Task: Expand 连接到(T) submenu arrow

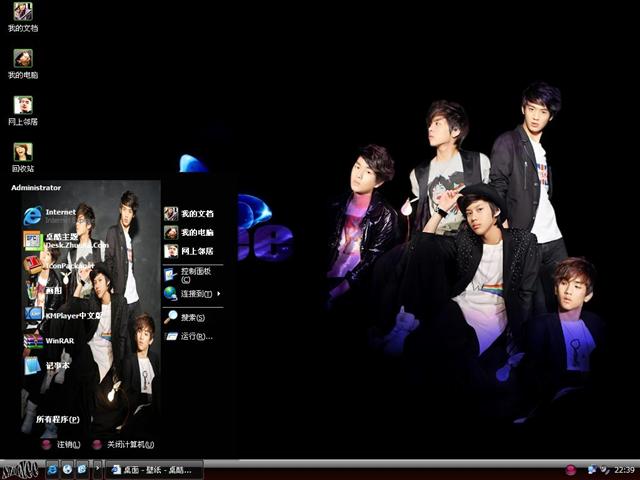Action: coord(219,293)
